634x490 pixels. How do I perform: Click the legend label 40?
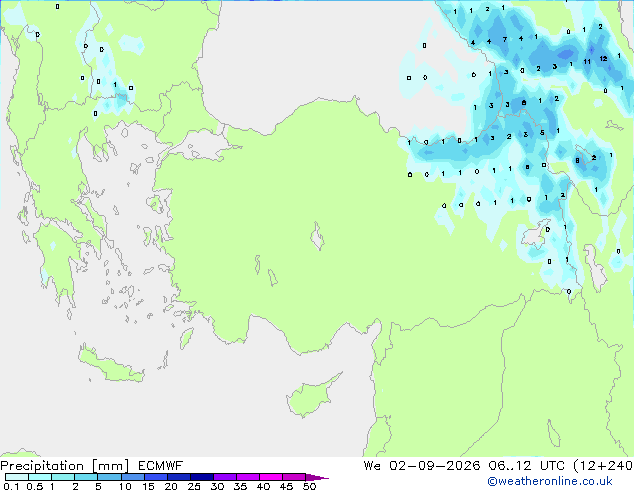(263, 486)
